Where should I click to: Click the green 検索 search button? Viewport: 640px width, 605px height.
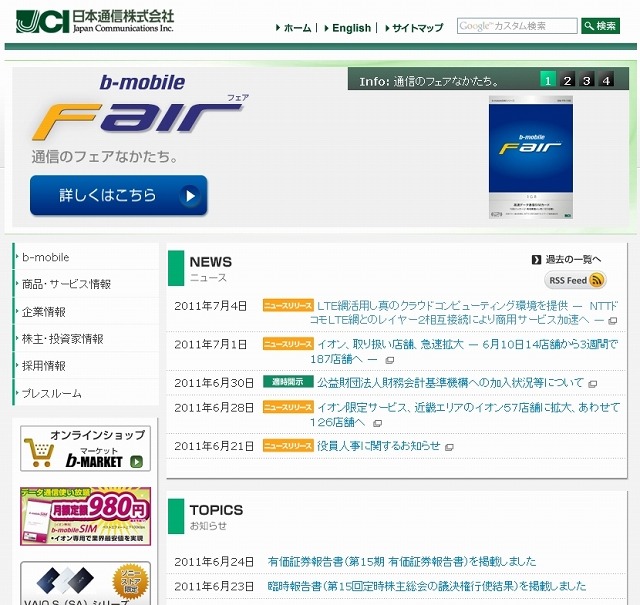pyautogui.click(x=600, y=26)
